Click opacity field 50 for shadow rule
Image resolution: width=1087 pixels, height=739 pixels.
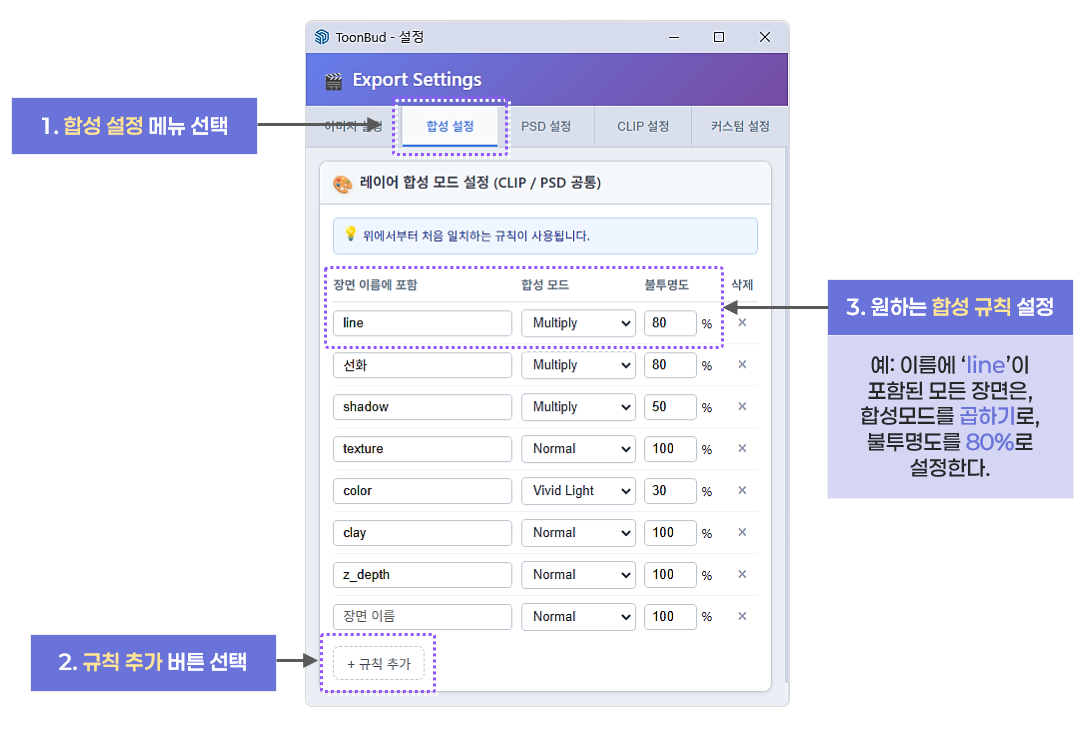point(670,407)
